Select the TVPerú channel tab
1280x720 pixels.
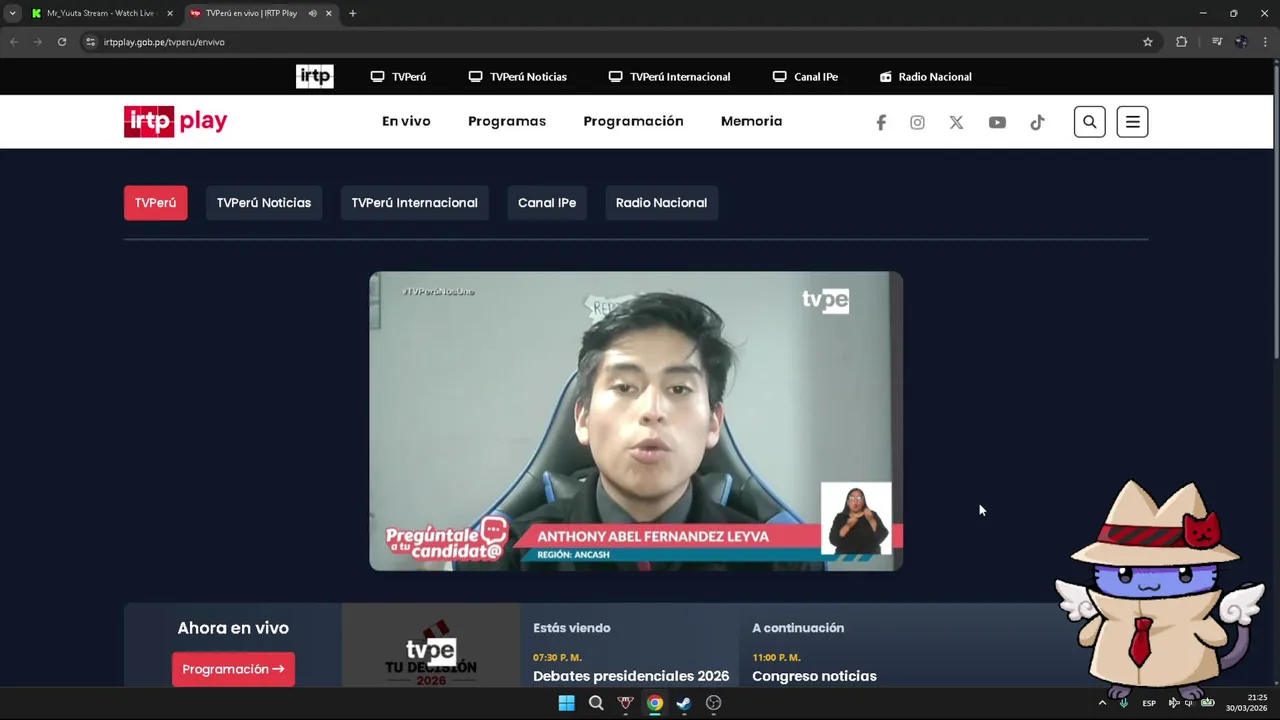pyautogui.click(x=155, y=203)
